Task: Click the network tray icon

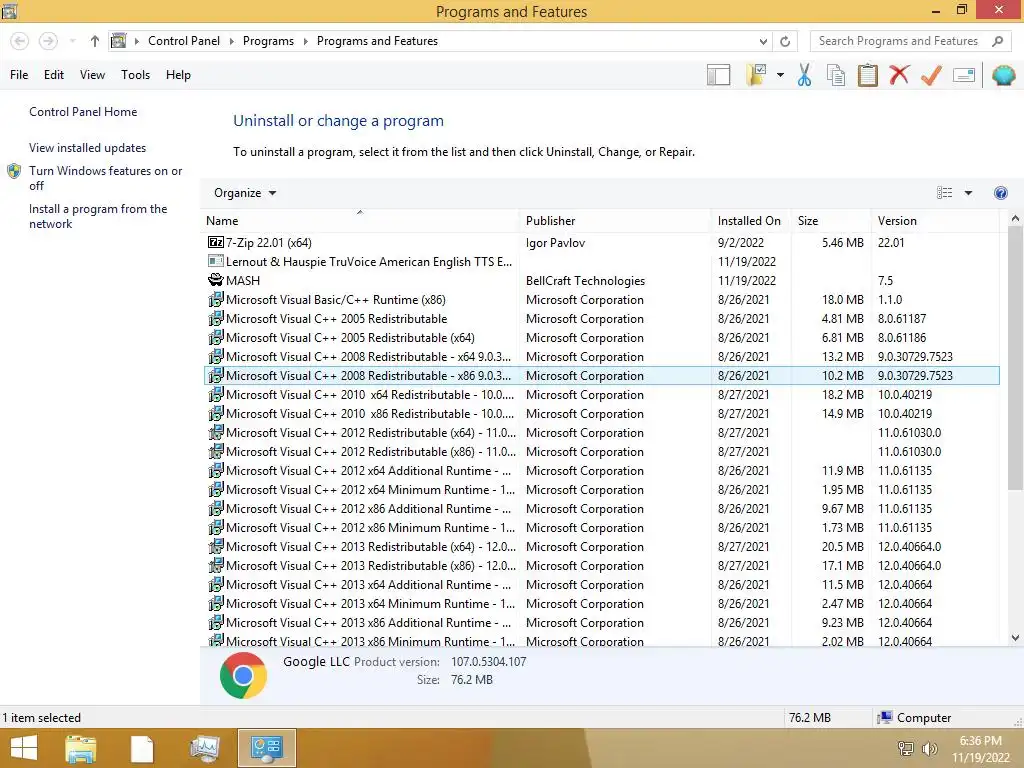Action: [906, 748]
